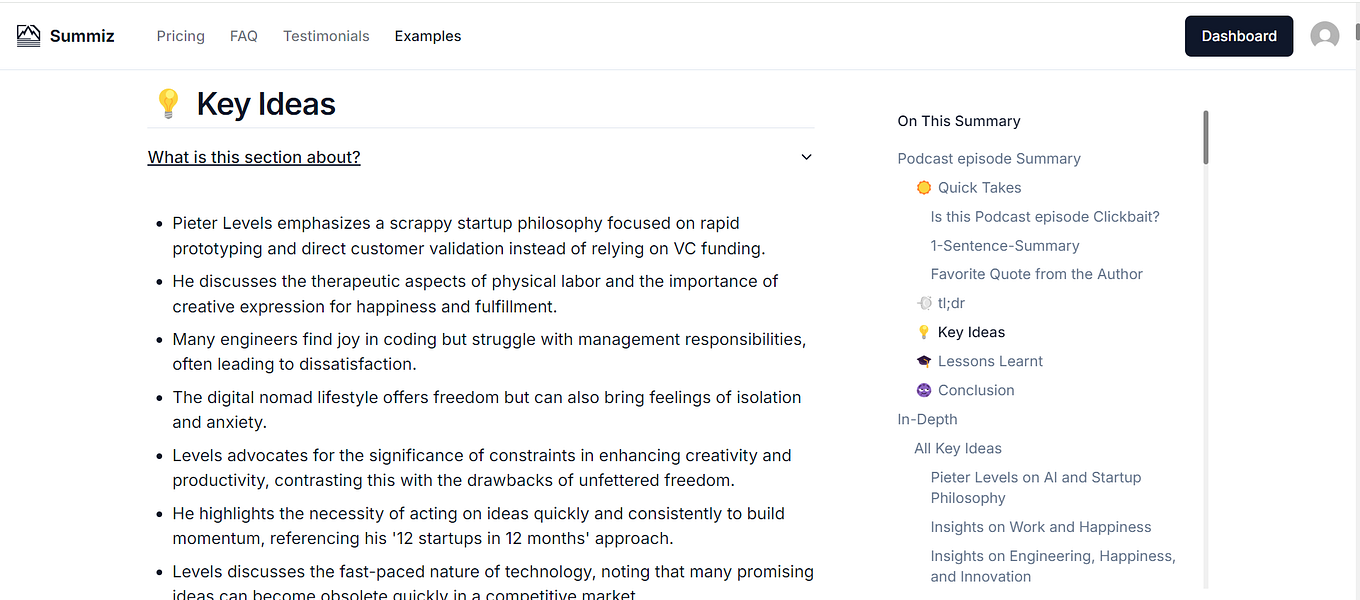Expand the chevron next to section description
This screenshot has height=600, width=1360.
806,157
